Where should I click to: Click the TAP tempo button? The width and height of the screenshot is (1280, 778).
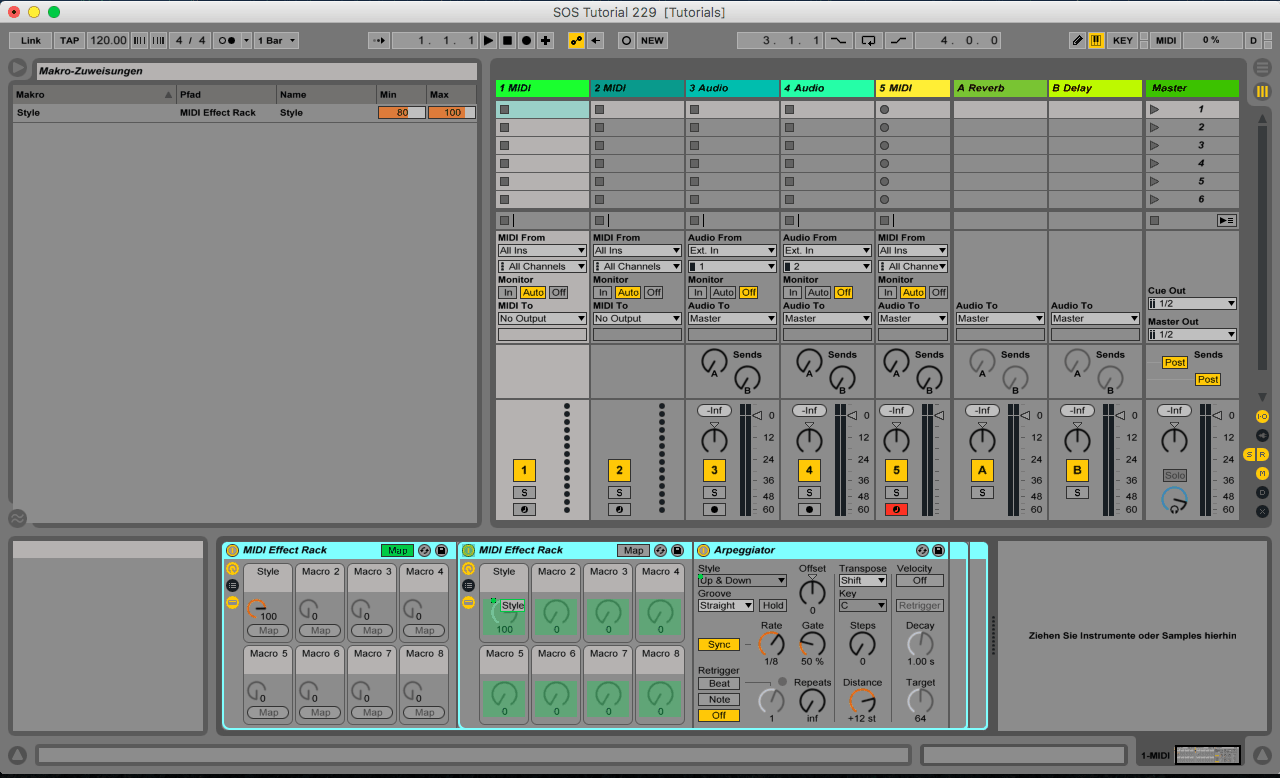click(69, 41)
